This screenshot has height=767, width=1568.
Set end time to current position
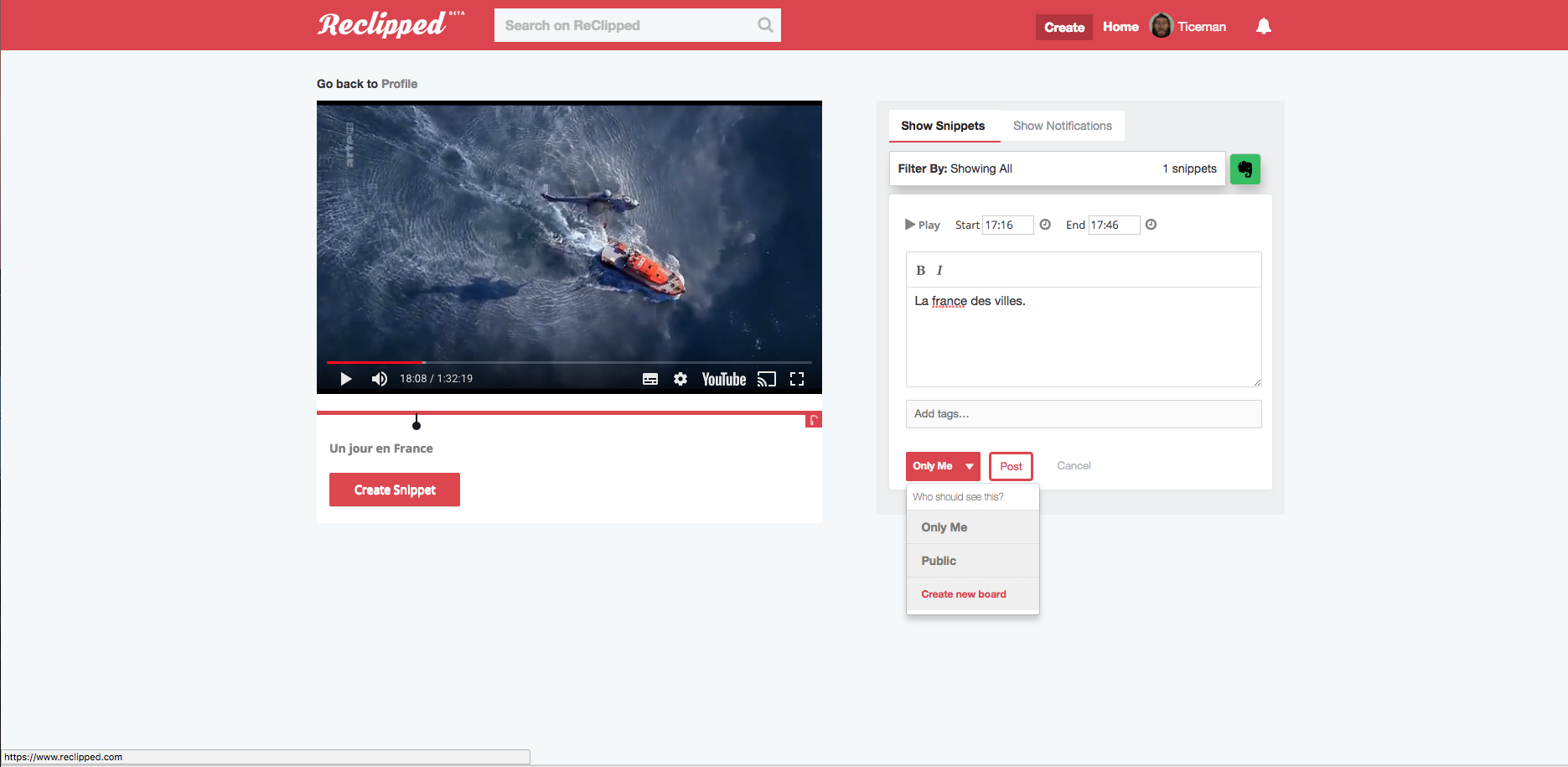click(x=1151, y=225)
